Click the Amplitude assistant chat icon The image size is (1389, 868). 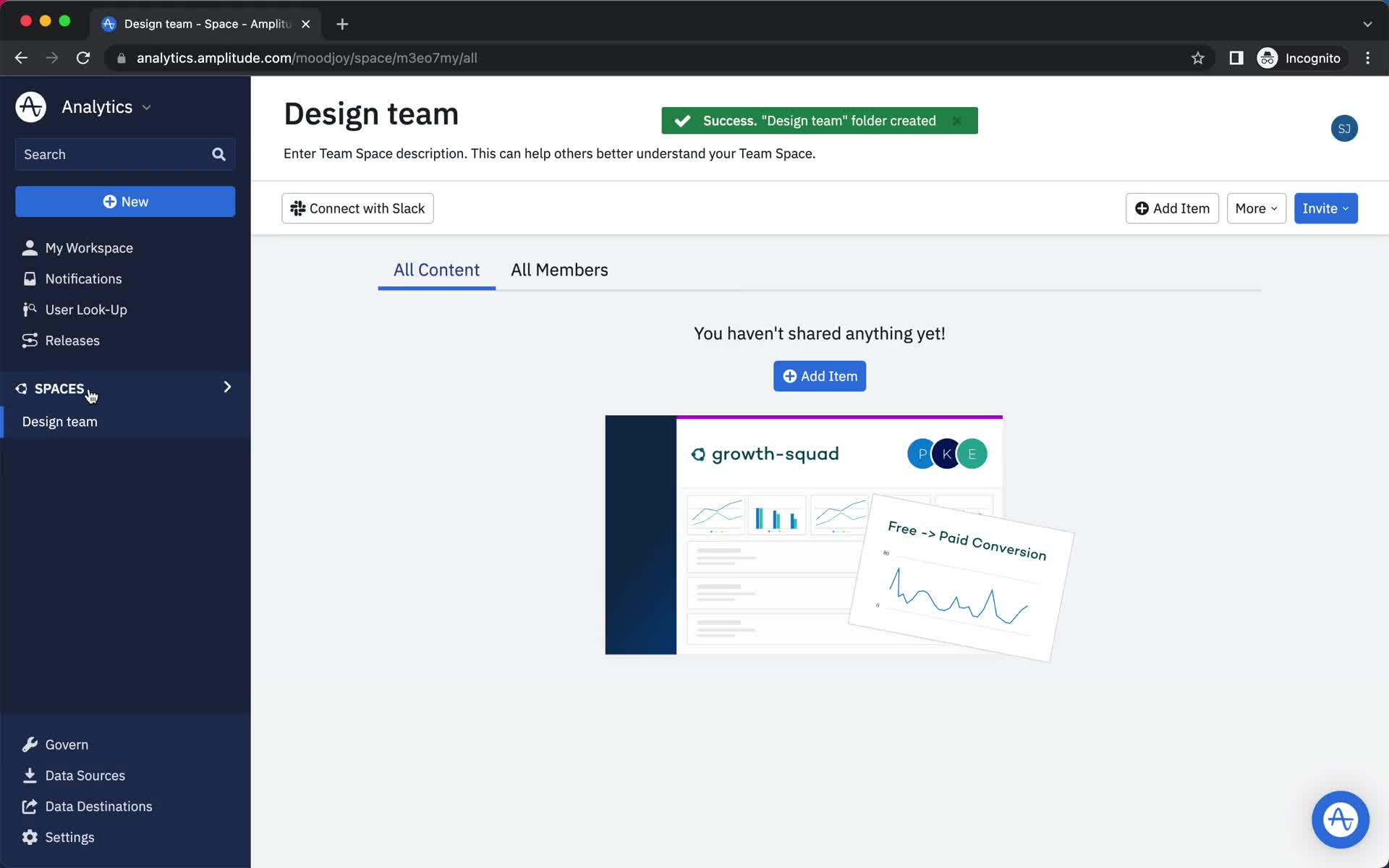coord(1340,818)
